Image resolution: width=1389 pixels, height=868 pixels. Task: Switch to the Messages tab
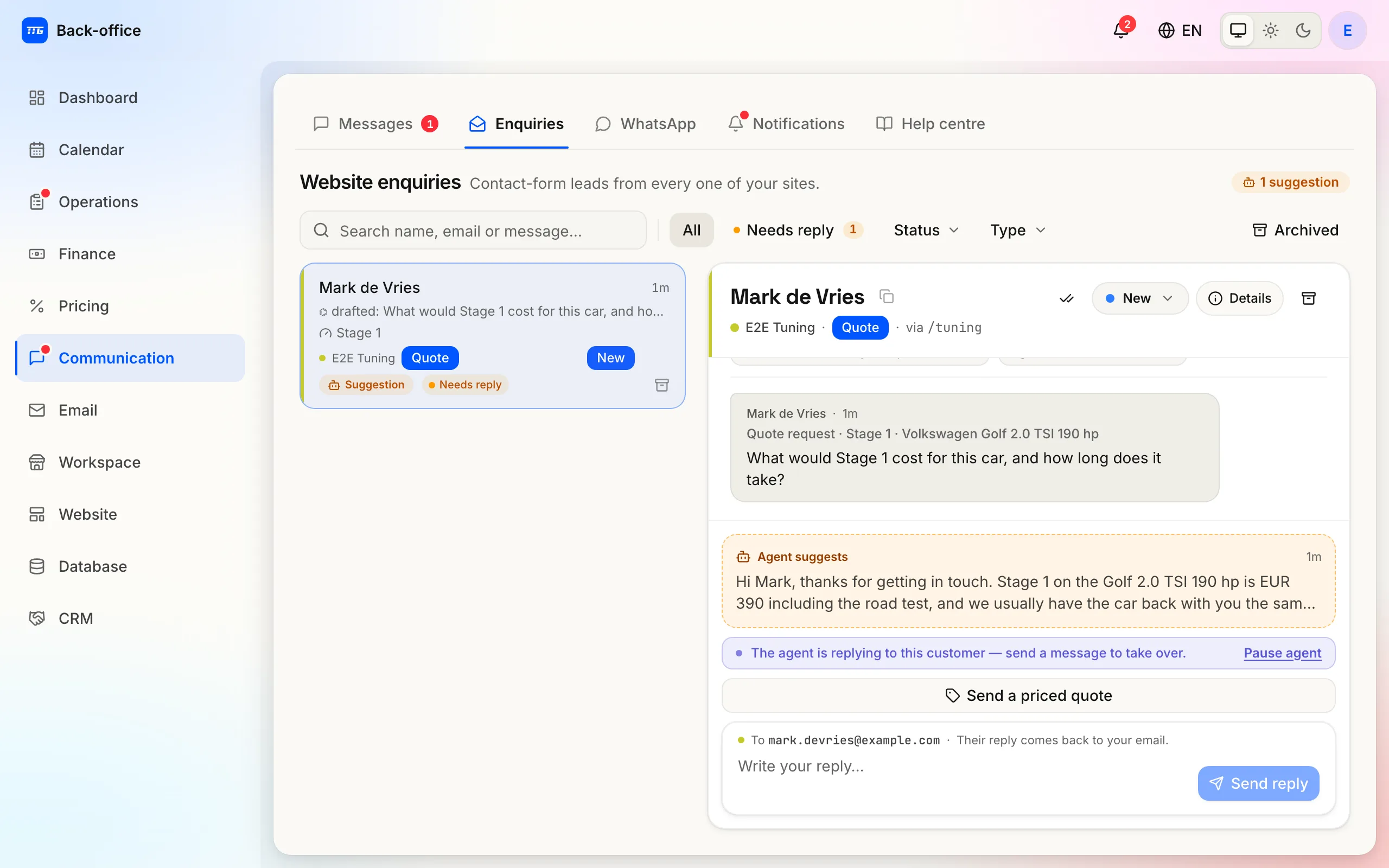tap(376, 124)
